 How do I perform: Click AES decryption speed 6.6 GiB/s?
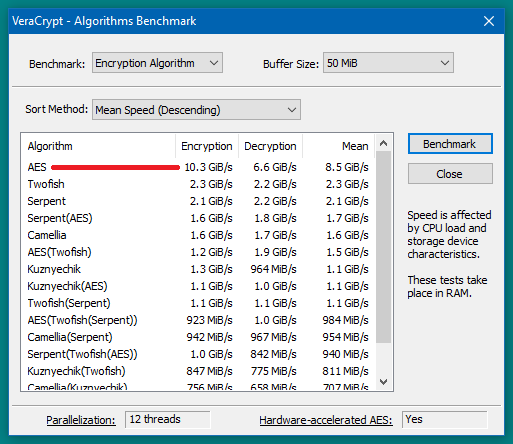[275, 167]
